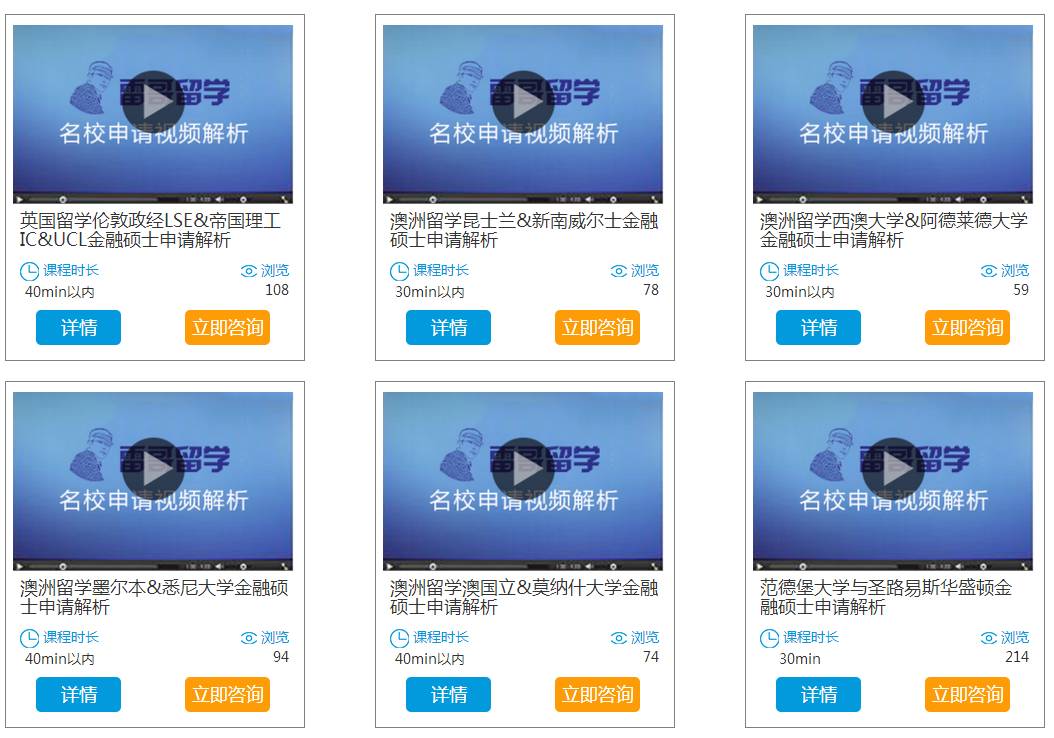
Task: Play the 澳洲留学西澳大学&阿德莱德大学 video
Action: tap(893, 102)
